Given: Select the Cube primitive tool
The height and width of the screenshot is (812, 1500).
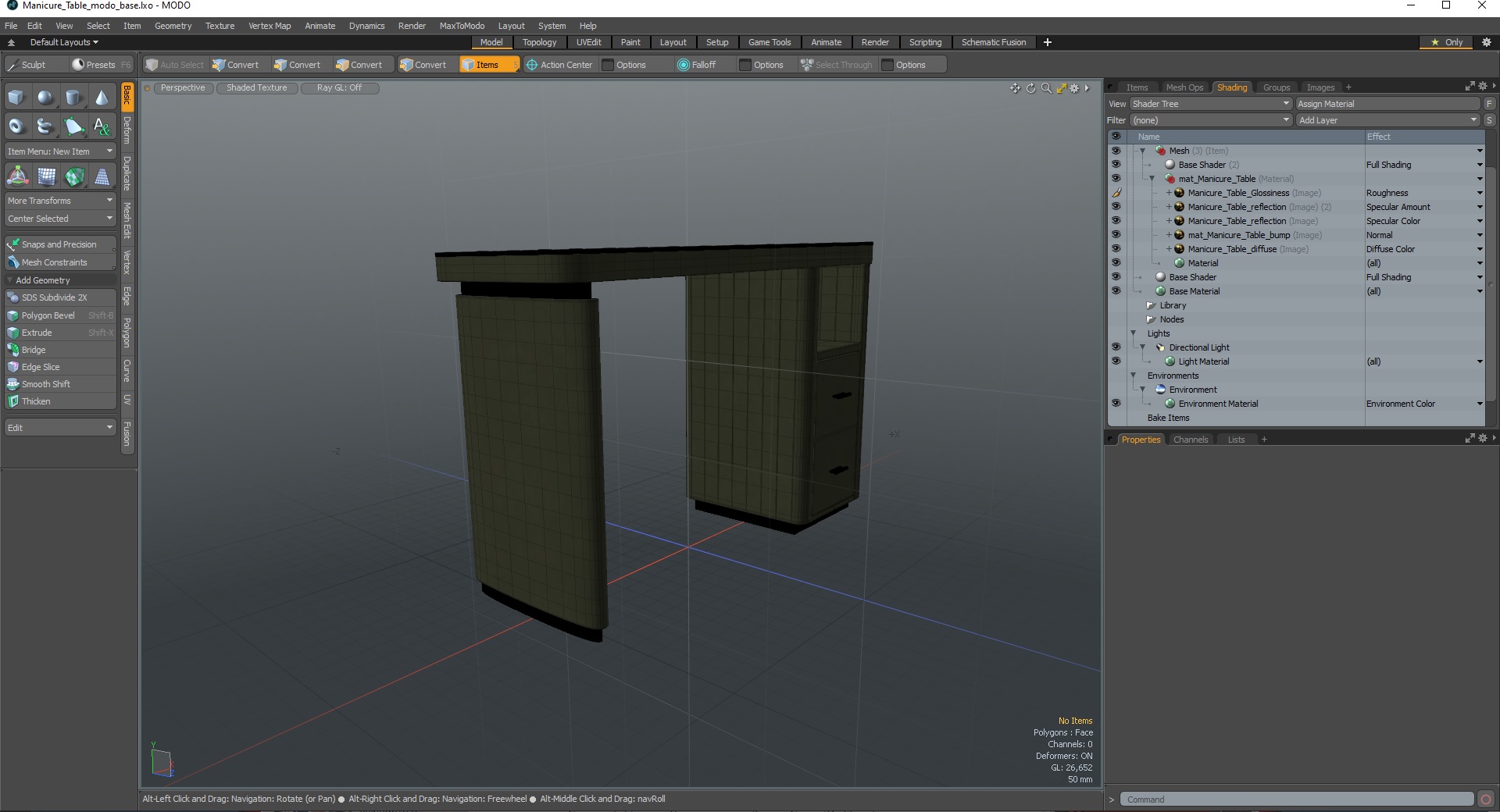Looking at the screenshot, I should [x=17, y=98].
